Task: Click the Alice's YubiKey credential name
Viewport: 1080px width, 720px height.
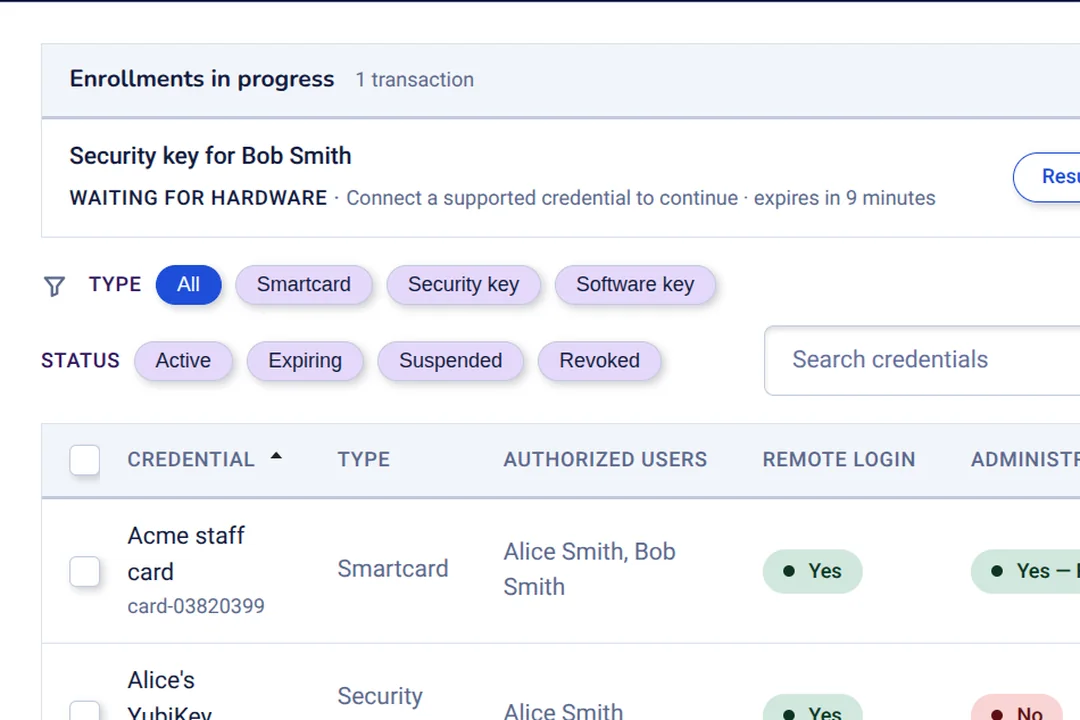Action: (x=169, y=696)
